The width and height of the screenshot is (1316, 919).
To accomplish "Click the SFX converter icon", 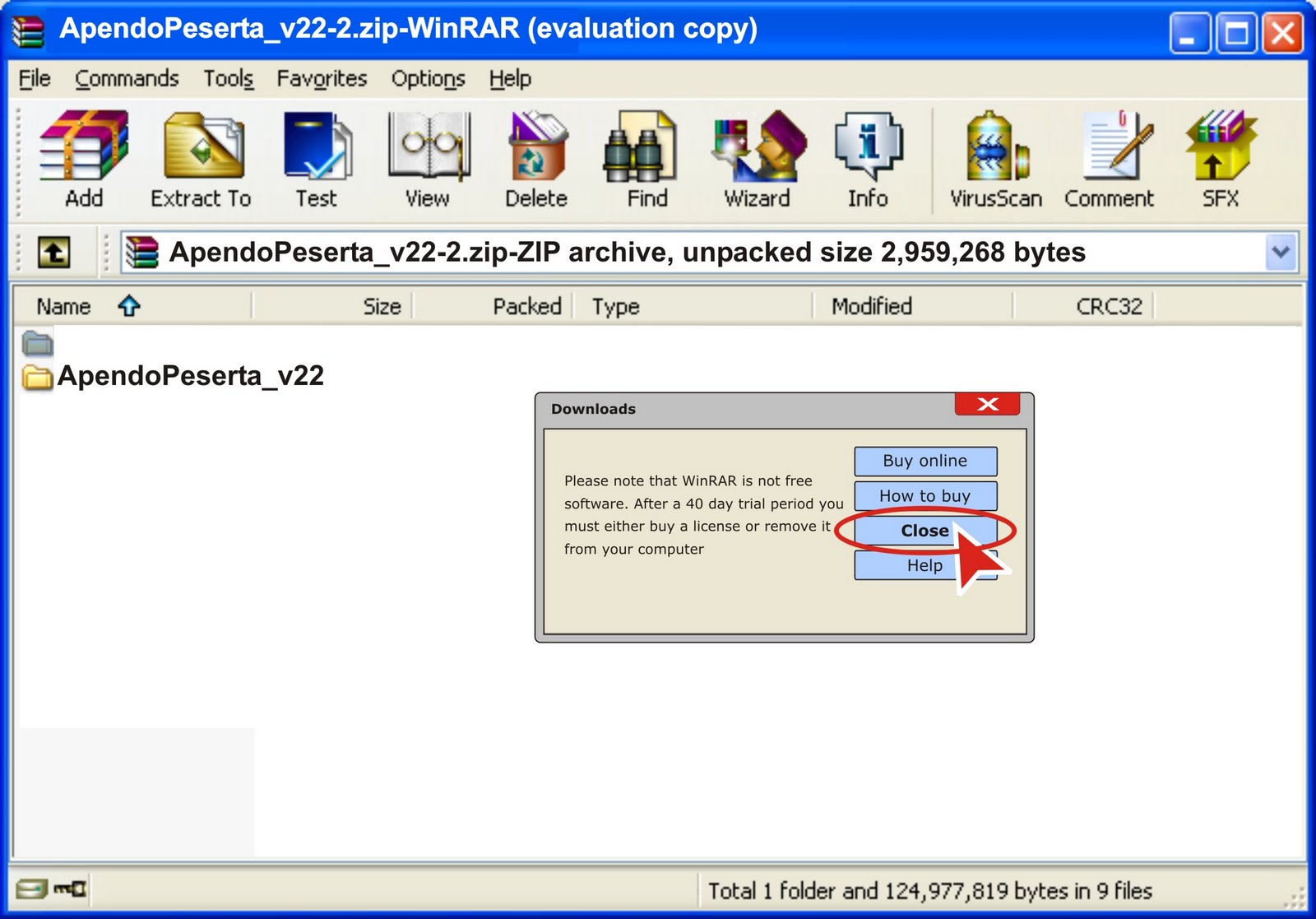I will pyautogui.click(x=1221, y=159).
